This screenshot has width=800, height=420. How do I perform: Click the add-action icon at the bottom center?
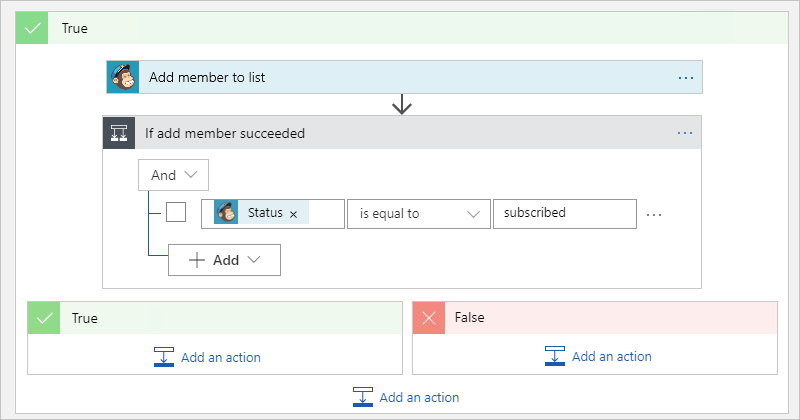tap(363, 397)
